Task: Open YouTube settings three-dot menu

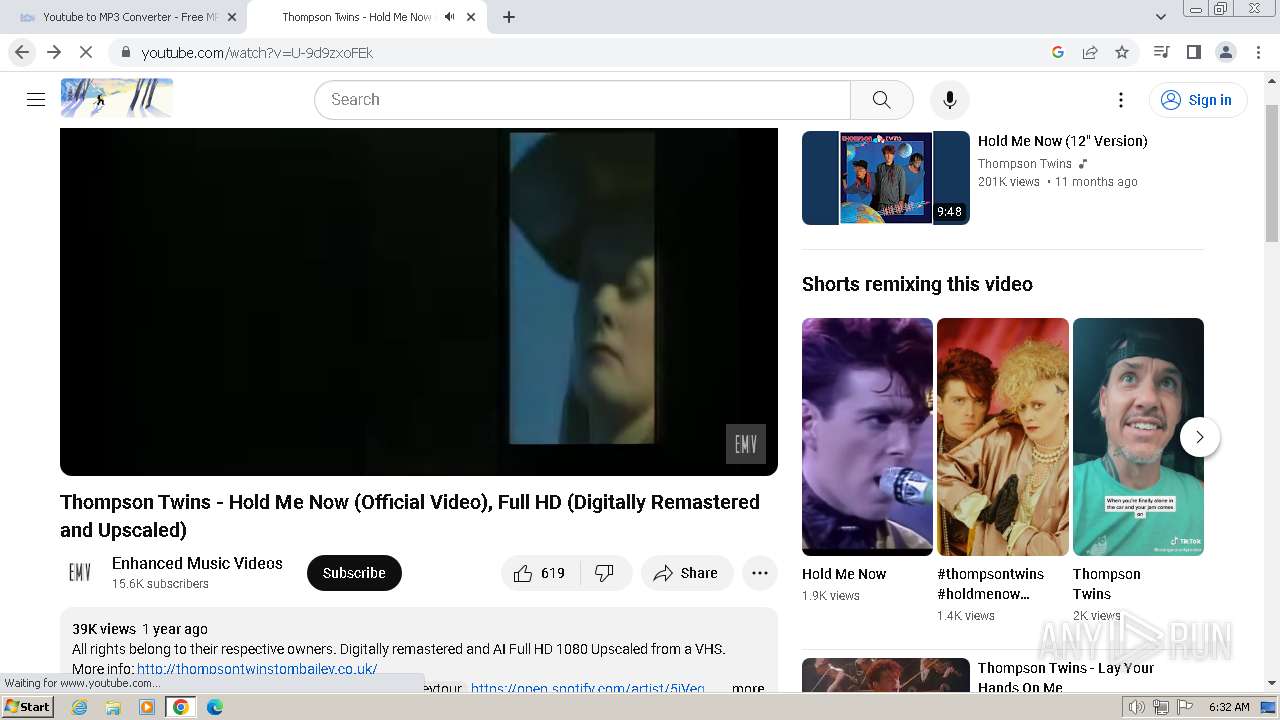Action: click(1121, 99)
